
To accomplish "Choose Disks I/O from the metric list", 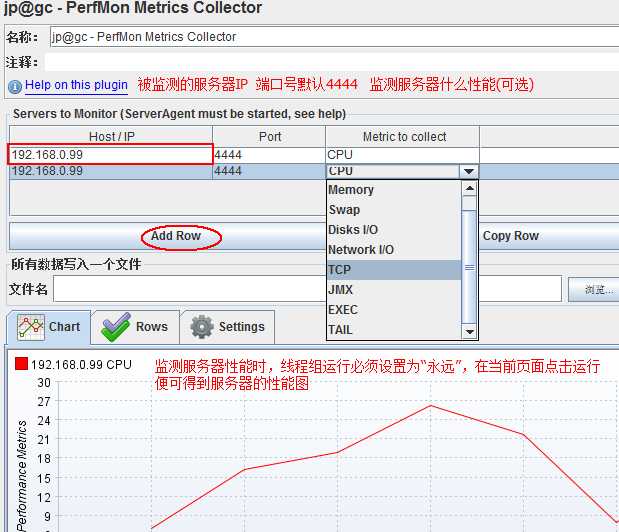I will [x=394, y=230].
